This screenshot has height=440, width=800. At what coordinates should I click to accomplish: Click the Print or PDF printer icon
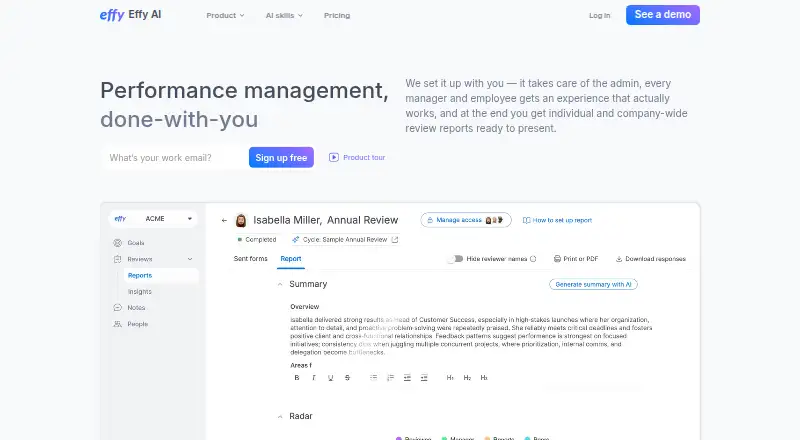pos(557,259)
